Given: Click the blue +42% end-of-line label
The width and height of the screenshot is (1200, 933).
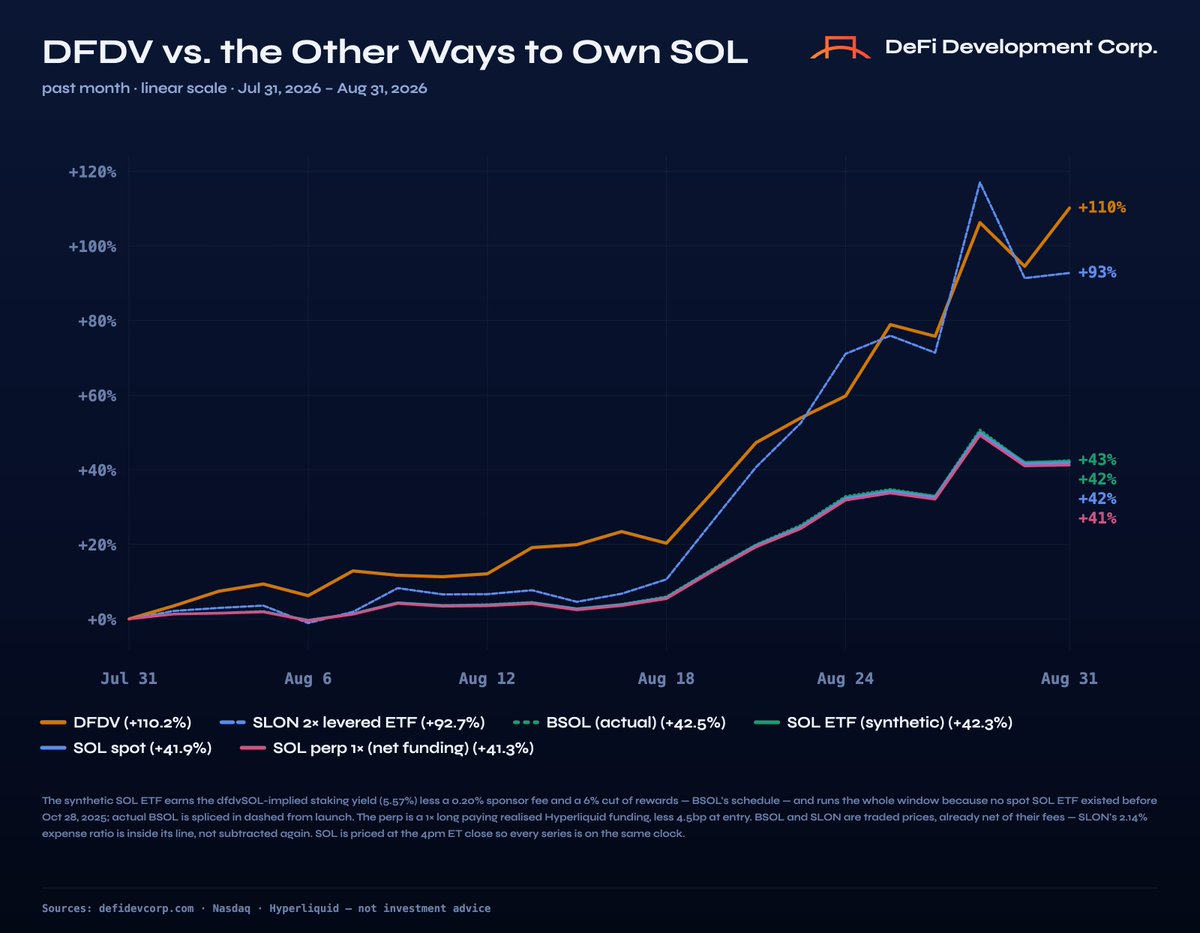Looking at the screenshot, I should (x=1097, y=499).
